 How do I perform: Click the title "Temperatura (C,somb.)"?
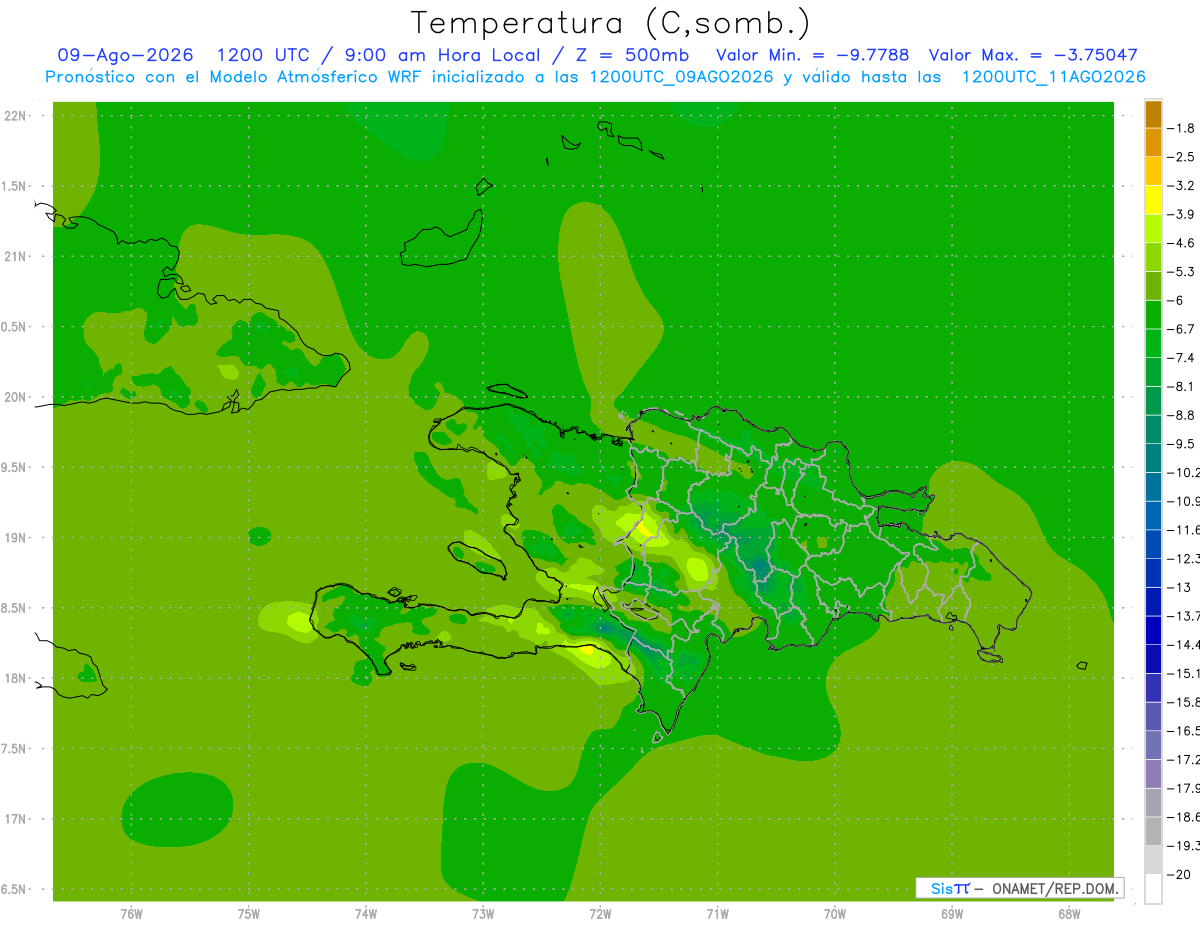[610, 22]
